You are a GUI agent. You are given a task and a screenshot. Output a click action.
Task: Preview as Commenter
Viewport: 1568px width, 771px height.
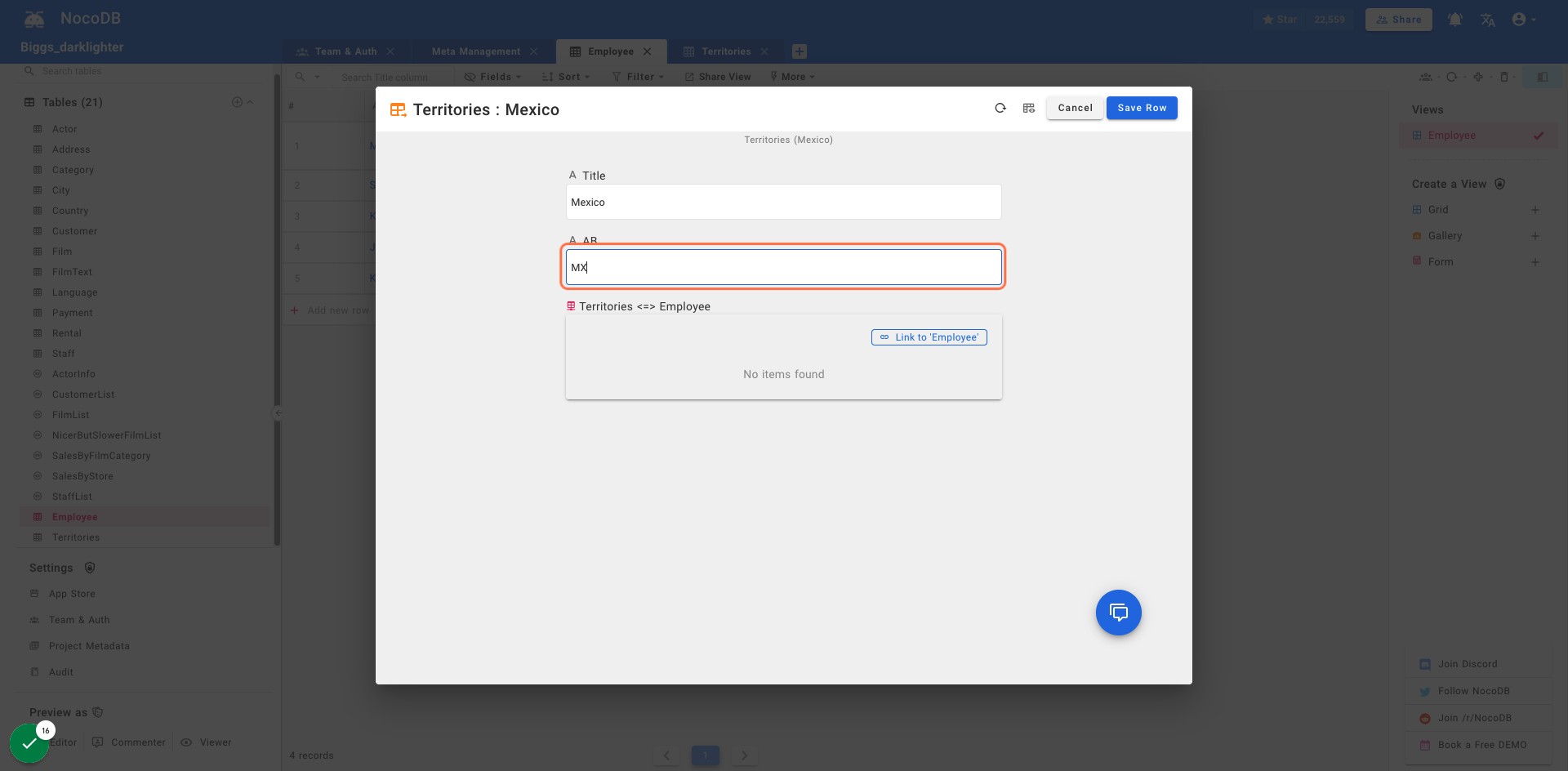pyautogui.click(x=129, y=742)
